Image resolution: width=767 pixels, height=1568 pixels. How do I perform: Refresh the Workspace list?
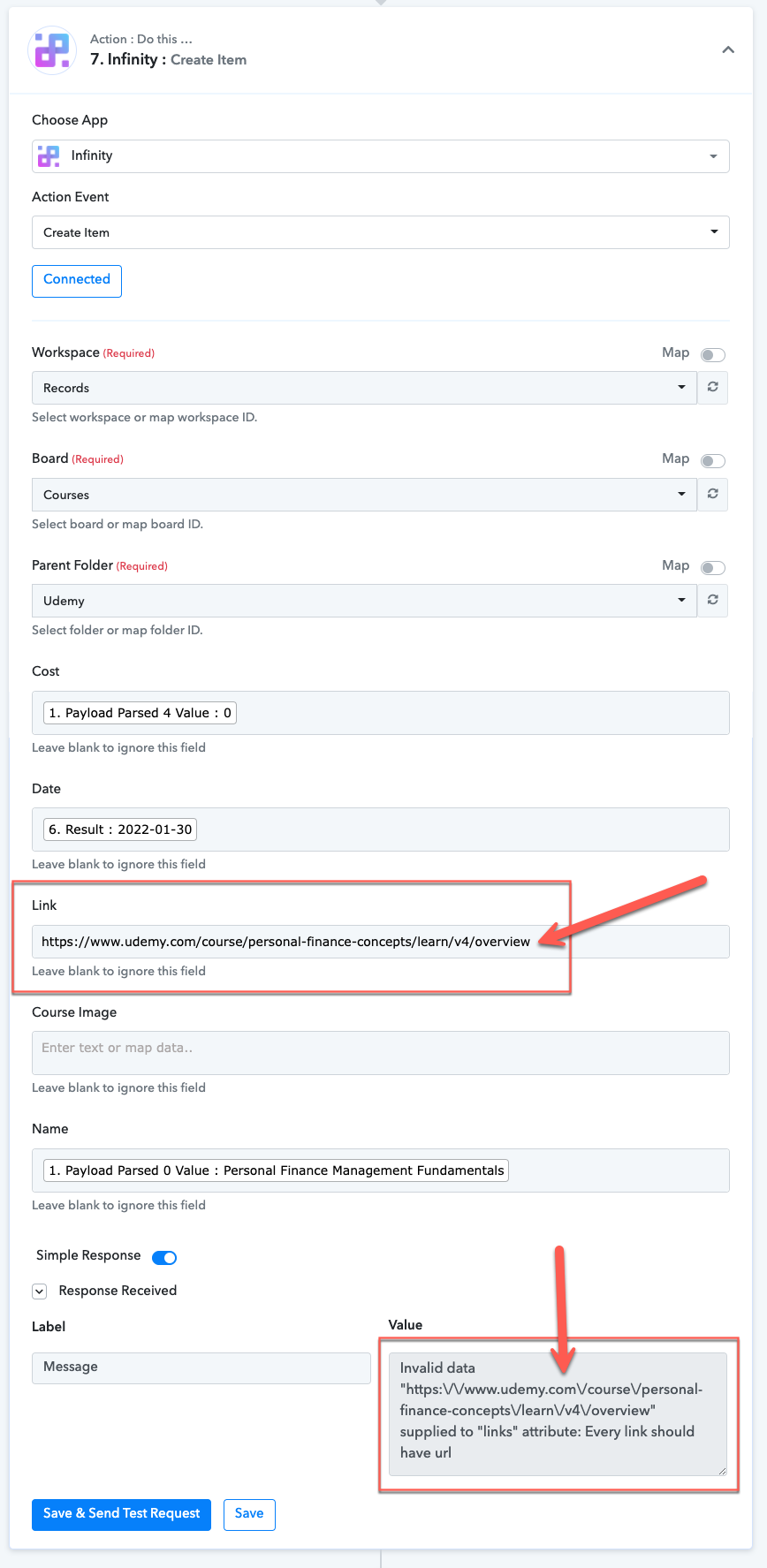click(713, 388)
